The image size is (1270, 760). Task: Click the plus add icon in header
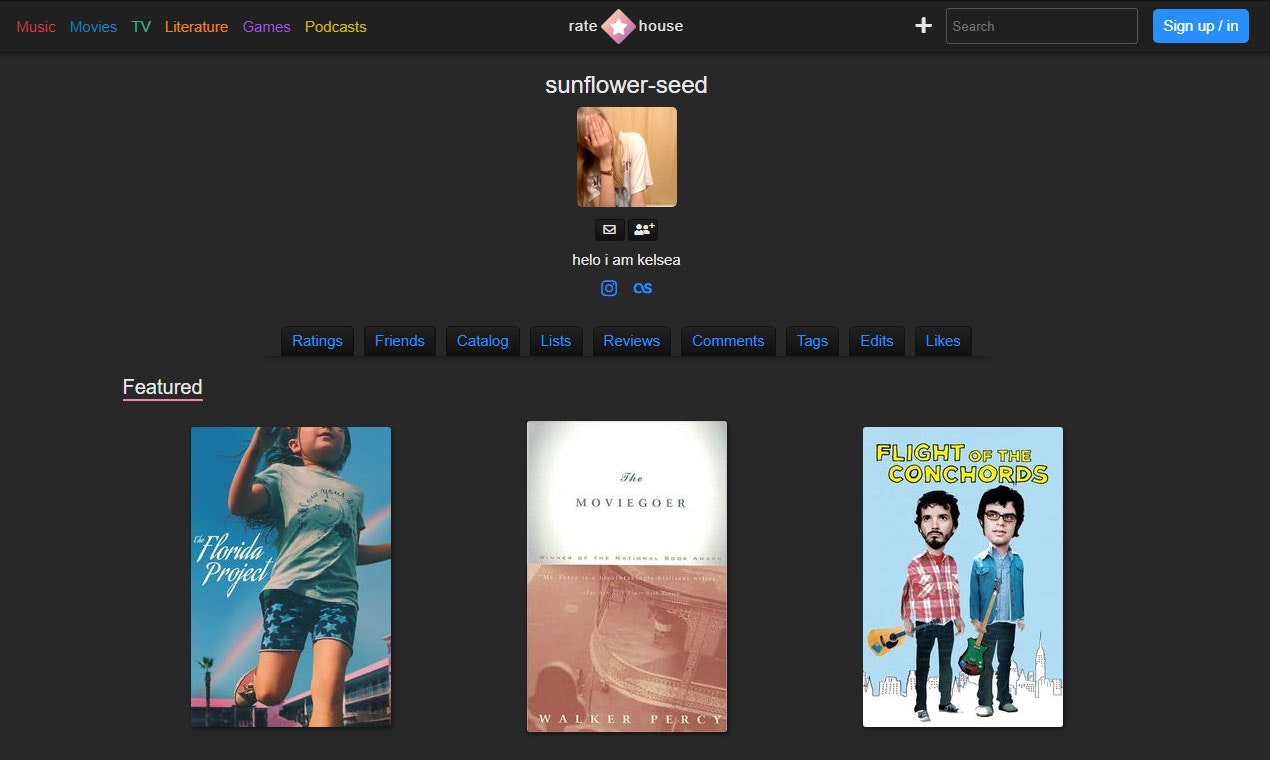point(923,26)
